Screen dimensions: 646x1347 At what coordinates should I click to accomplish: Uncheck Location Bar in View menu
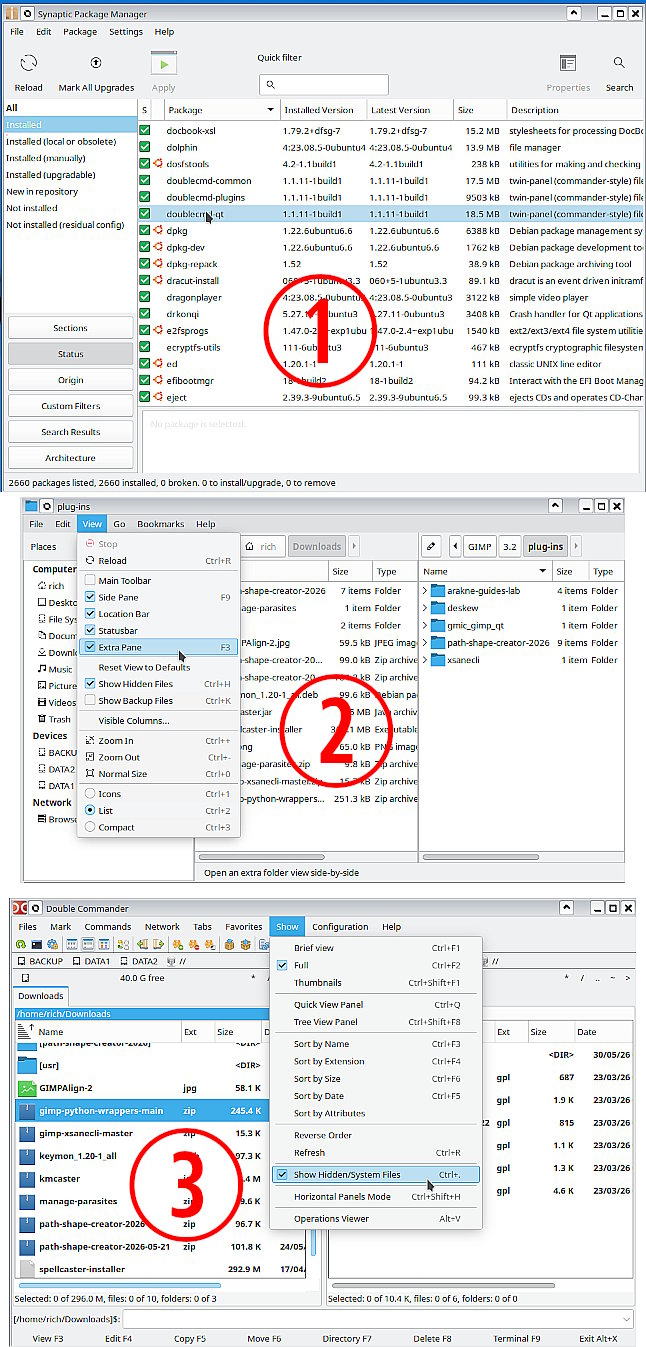[x=90, y=614]
